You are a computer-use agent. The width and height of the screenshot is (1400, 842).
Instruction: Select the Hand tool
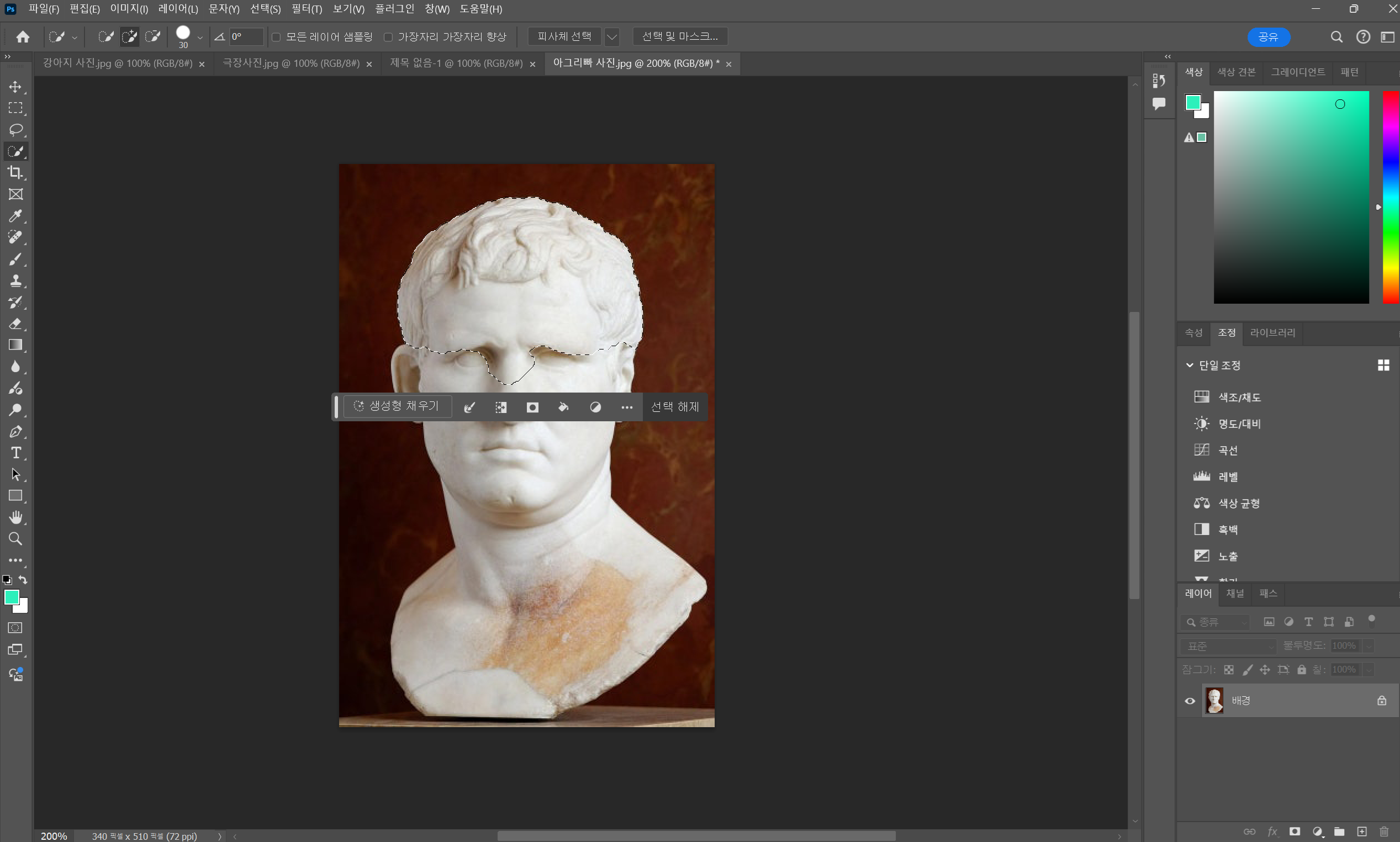click(15, 517)
